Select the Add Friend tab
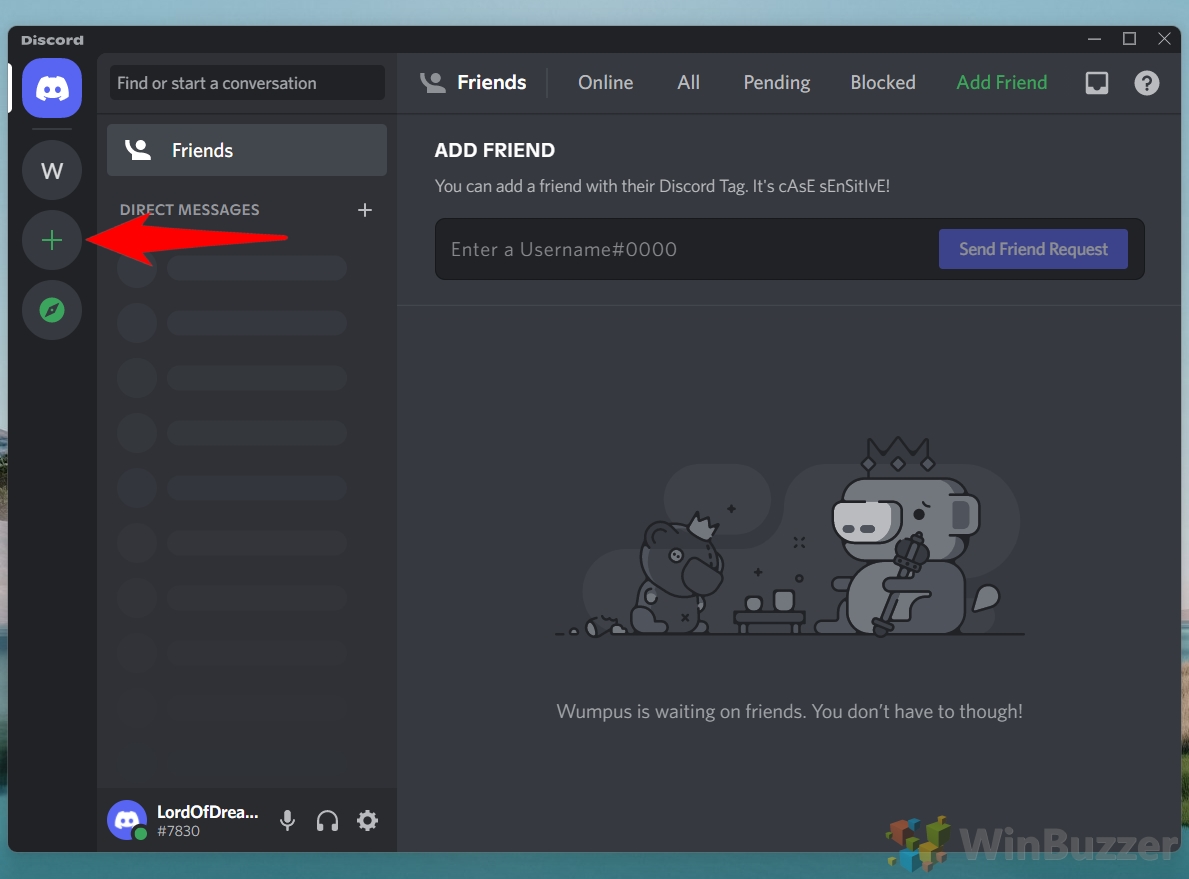 1002,83
